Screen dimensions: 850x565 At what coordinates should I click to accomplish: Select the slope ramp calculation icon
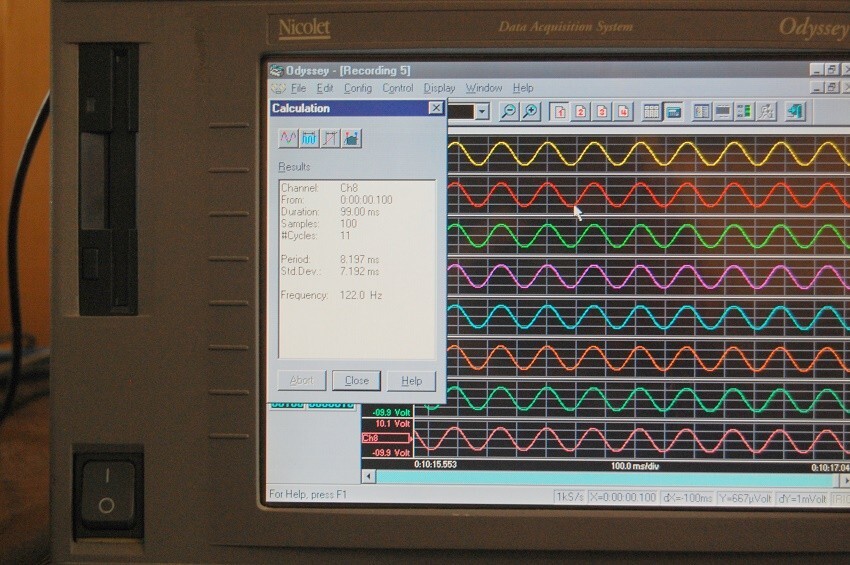[331, 138]
